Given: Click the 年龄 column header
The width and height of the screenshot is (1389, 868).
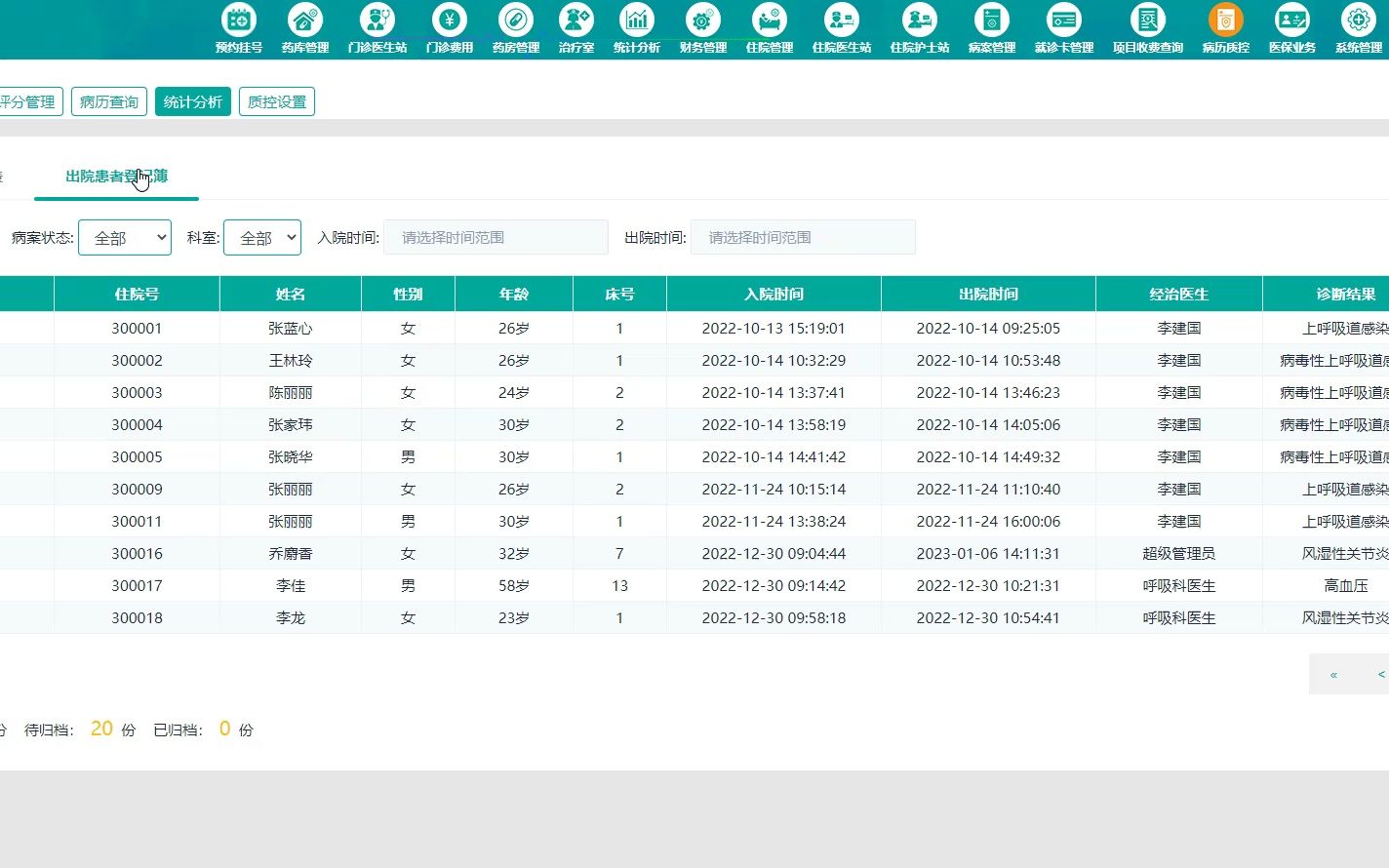Looking at the screenshot, I should pos(514,294).
